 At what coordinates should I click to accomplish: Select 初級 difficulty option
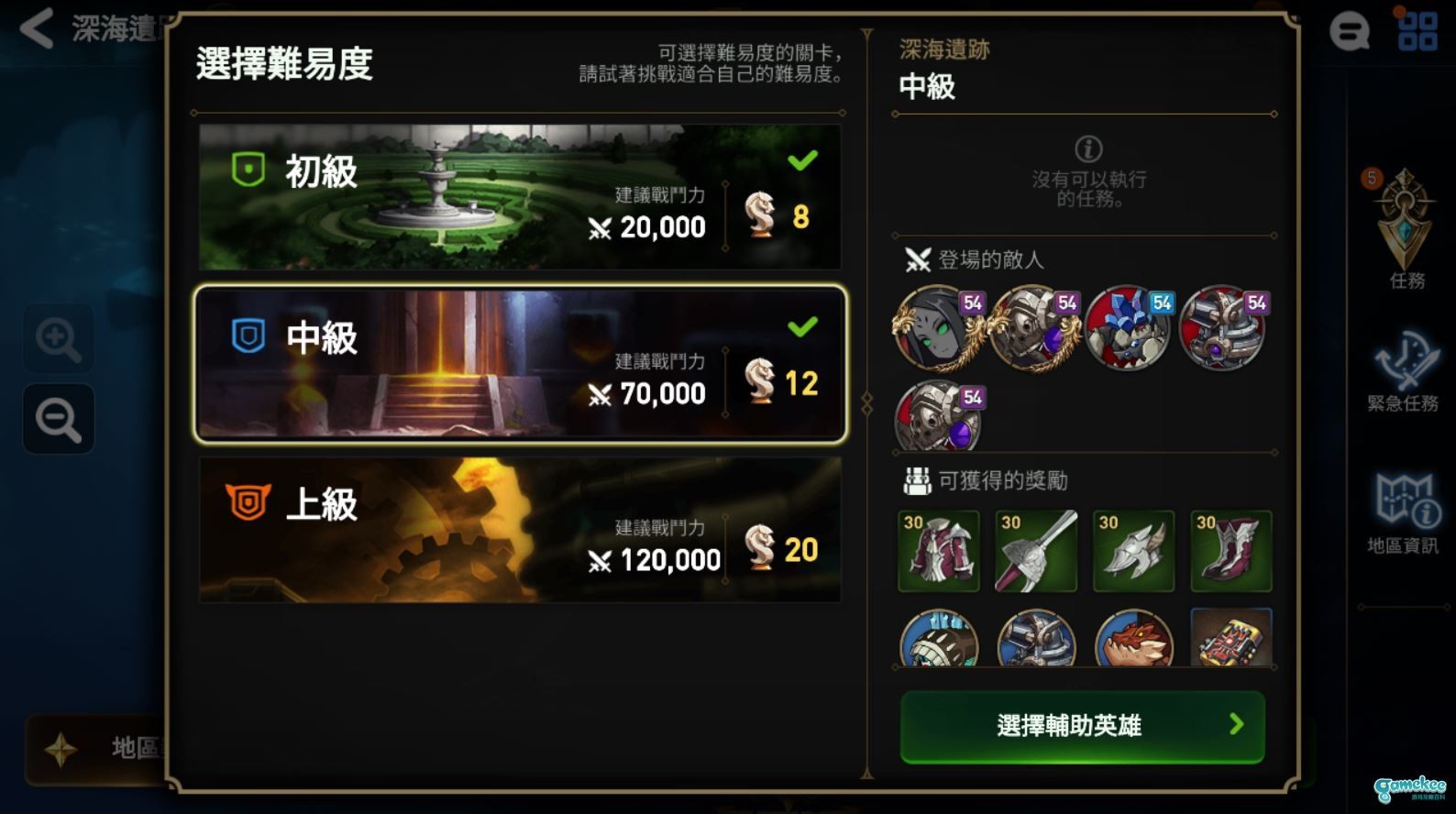tap(520, 197)
